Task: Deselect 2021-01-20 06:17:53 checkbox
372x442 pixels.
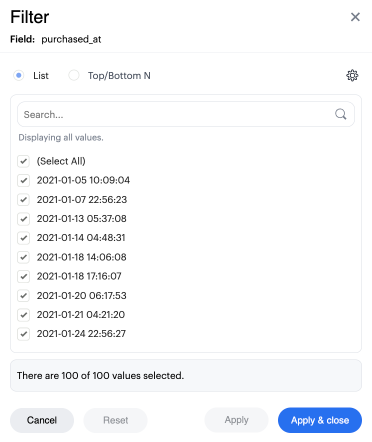Action: tap(23, 295)
